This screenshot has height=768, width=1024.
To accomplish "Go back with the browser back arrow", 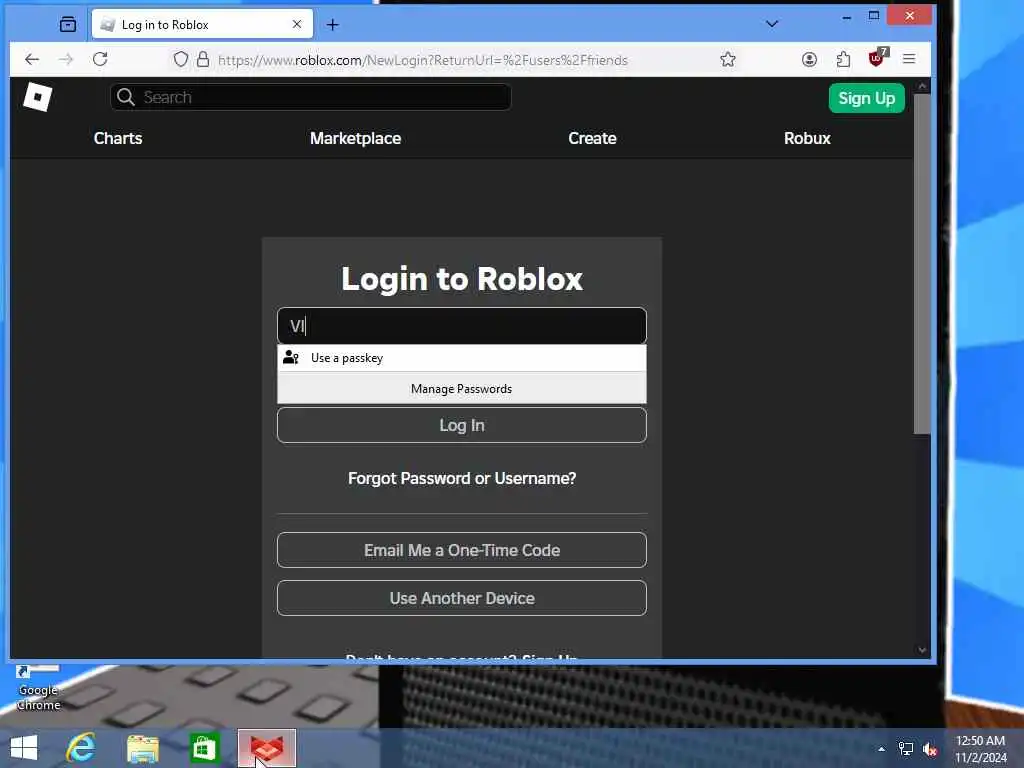I will tap(32, 59).
